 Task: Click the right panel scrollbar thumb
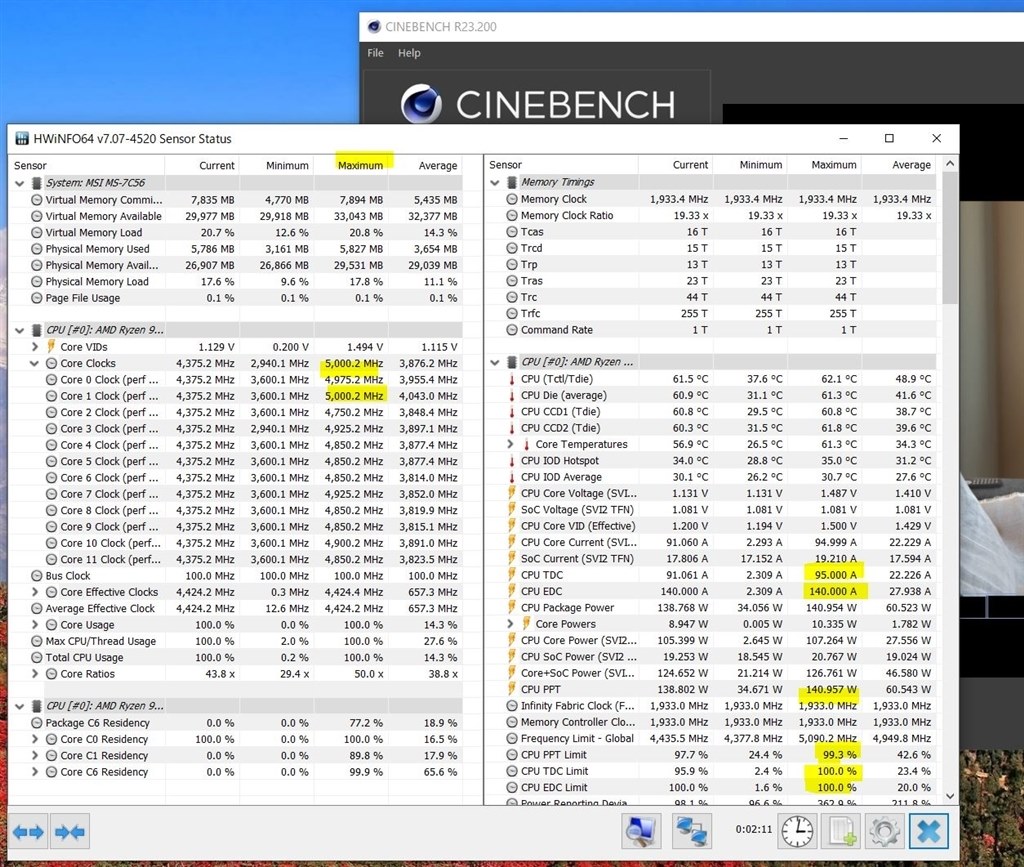(950, 237)
